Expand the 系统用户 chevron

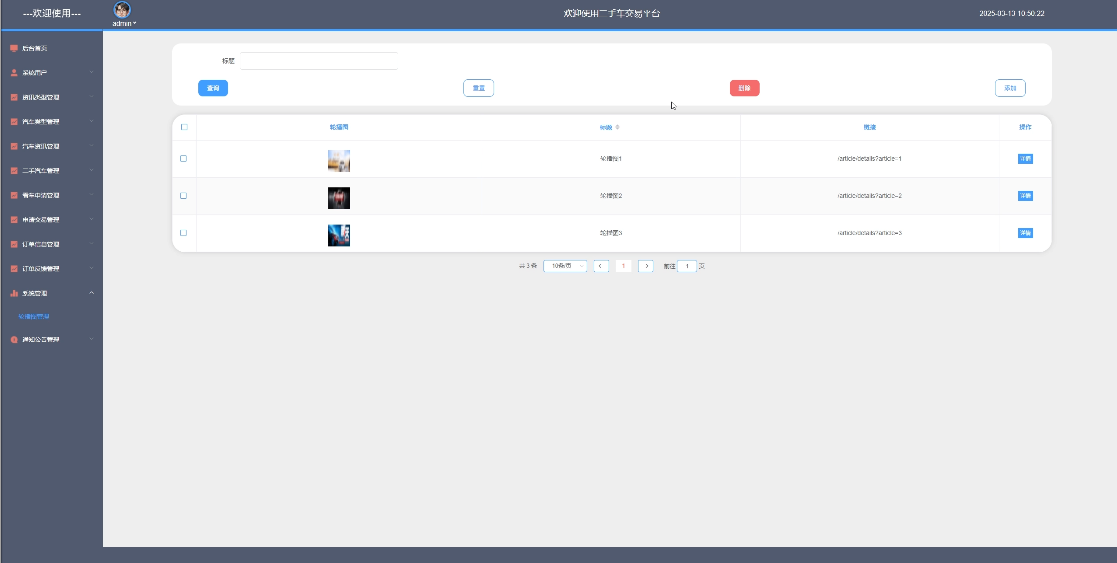click(91, 73)
